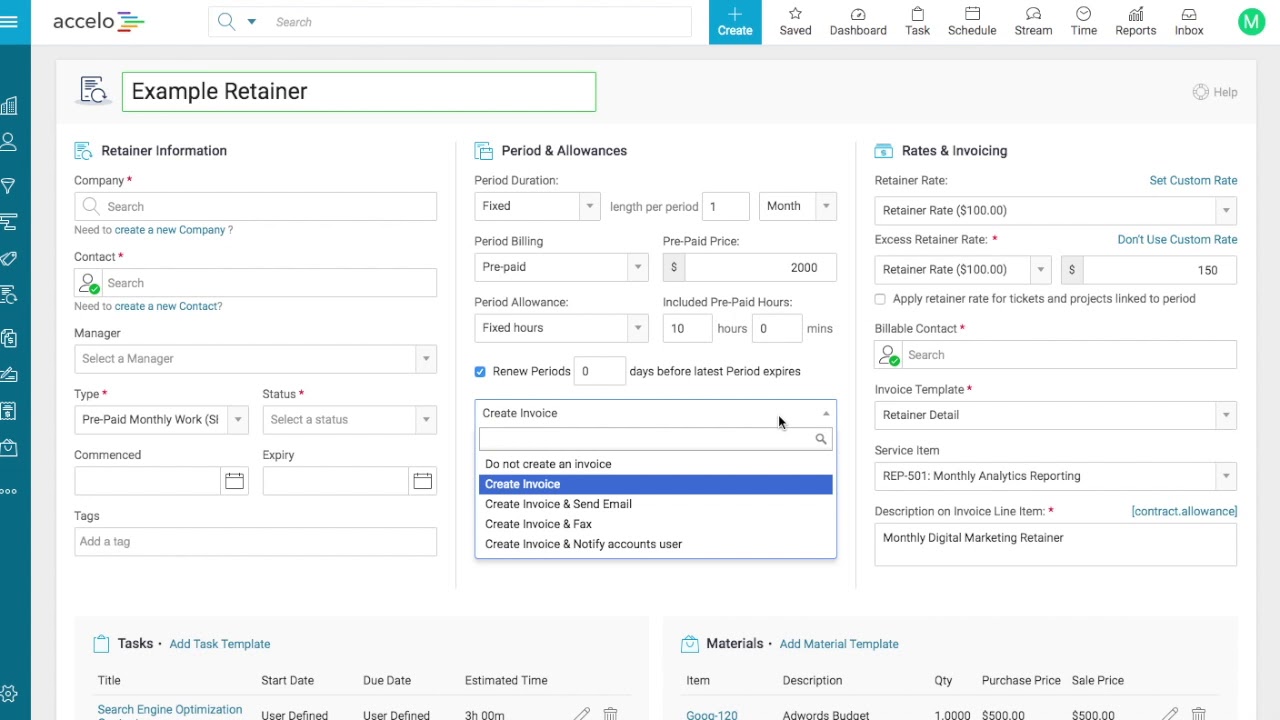Open the search filter dropdown arrow
Viewport: 1280px width, 720px height.
tap(251, 21)
